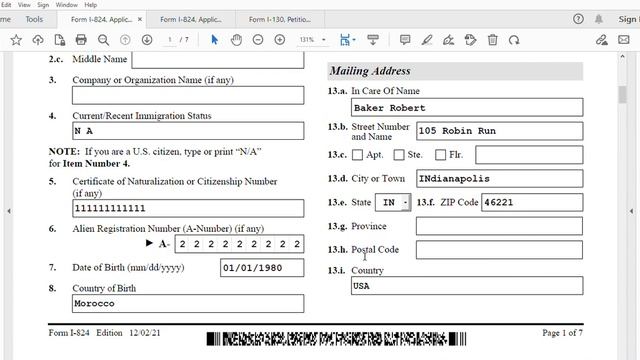The width and height of the screenshot is (640, 360).
Task: Open the Edit menu
Action: (x=6, y=5)
